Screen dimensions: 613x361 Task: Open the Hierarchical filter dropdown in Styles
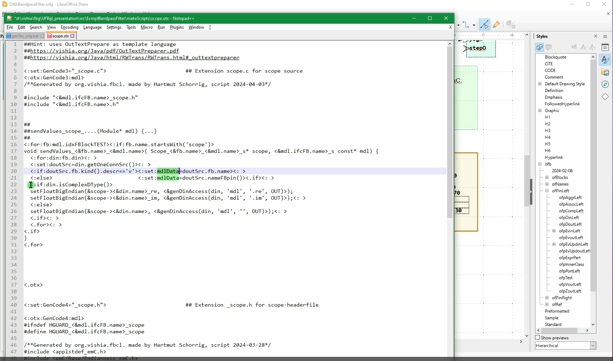click(565, 345)
